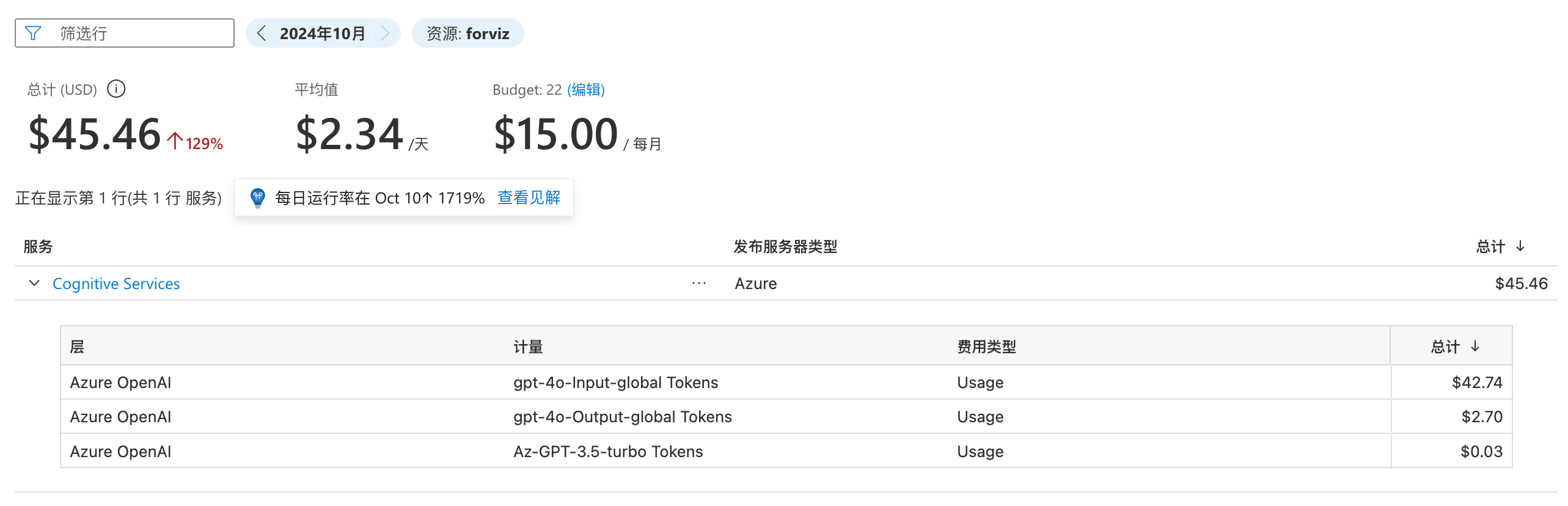Screen dimensions: 1568x506
Task: Click the filter funnel icon
Action: 33,33
